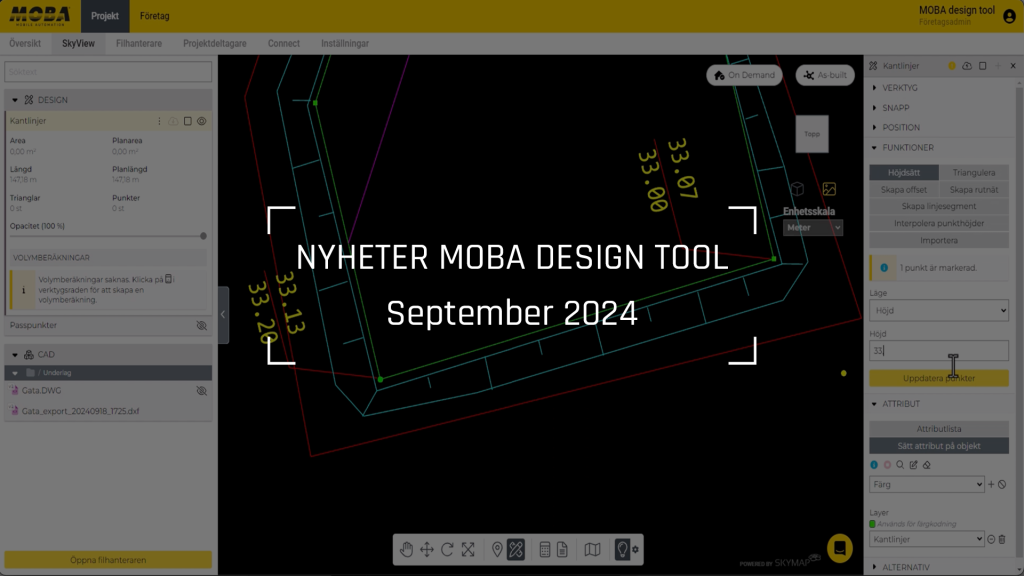1024x576 pixels.
Task: Click the Höjd value input field
Action: point(939,351)
